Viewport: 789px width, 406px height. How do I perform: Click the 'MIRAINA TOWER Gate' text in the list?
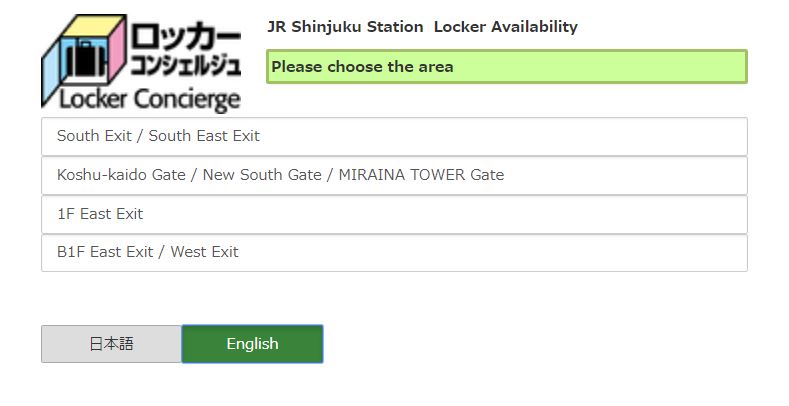click(421, 175)
